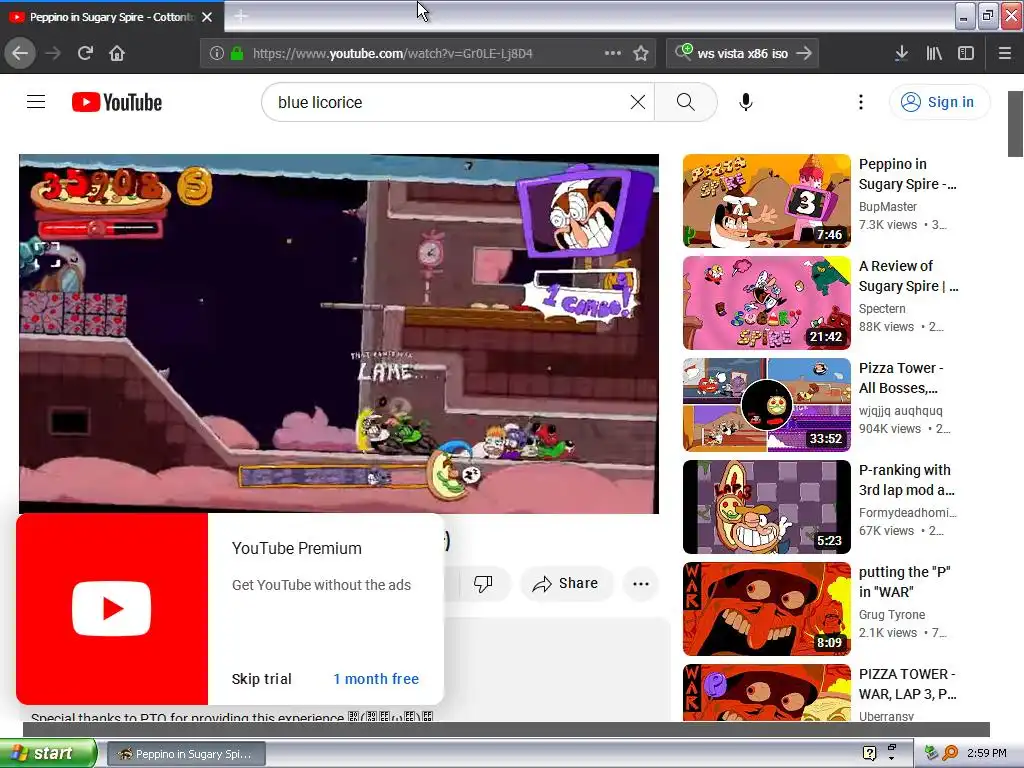Click the 'A Review of Sugary Spire |' title
This screenshot has width=1024, height=768.
pyautogui.click(x=908, y=276)
